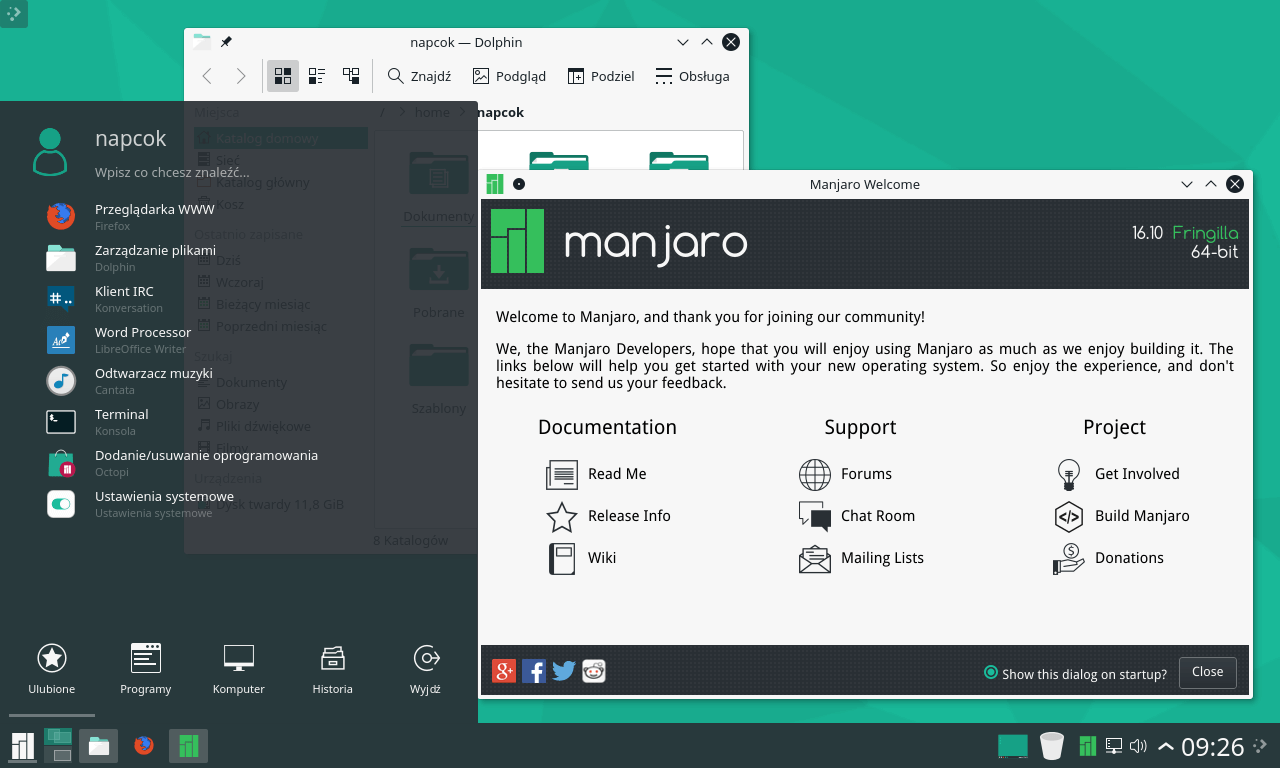This screenshot has width=1280, height=768.
Task: Go back in Dolphin navigation
Action: point(207,76)
